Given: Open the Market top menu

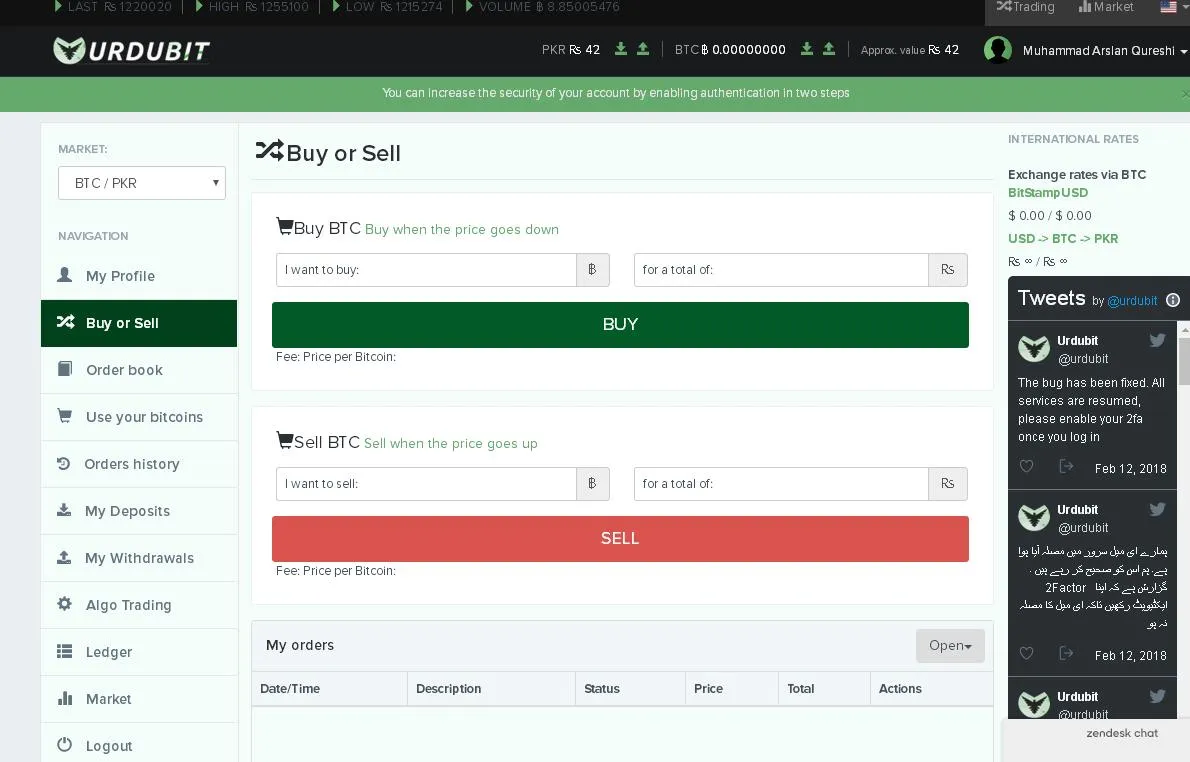Looking at the screenshot, I should 1106,7.
